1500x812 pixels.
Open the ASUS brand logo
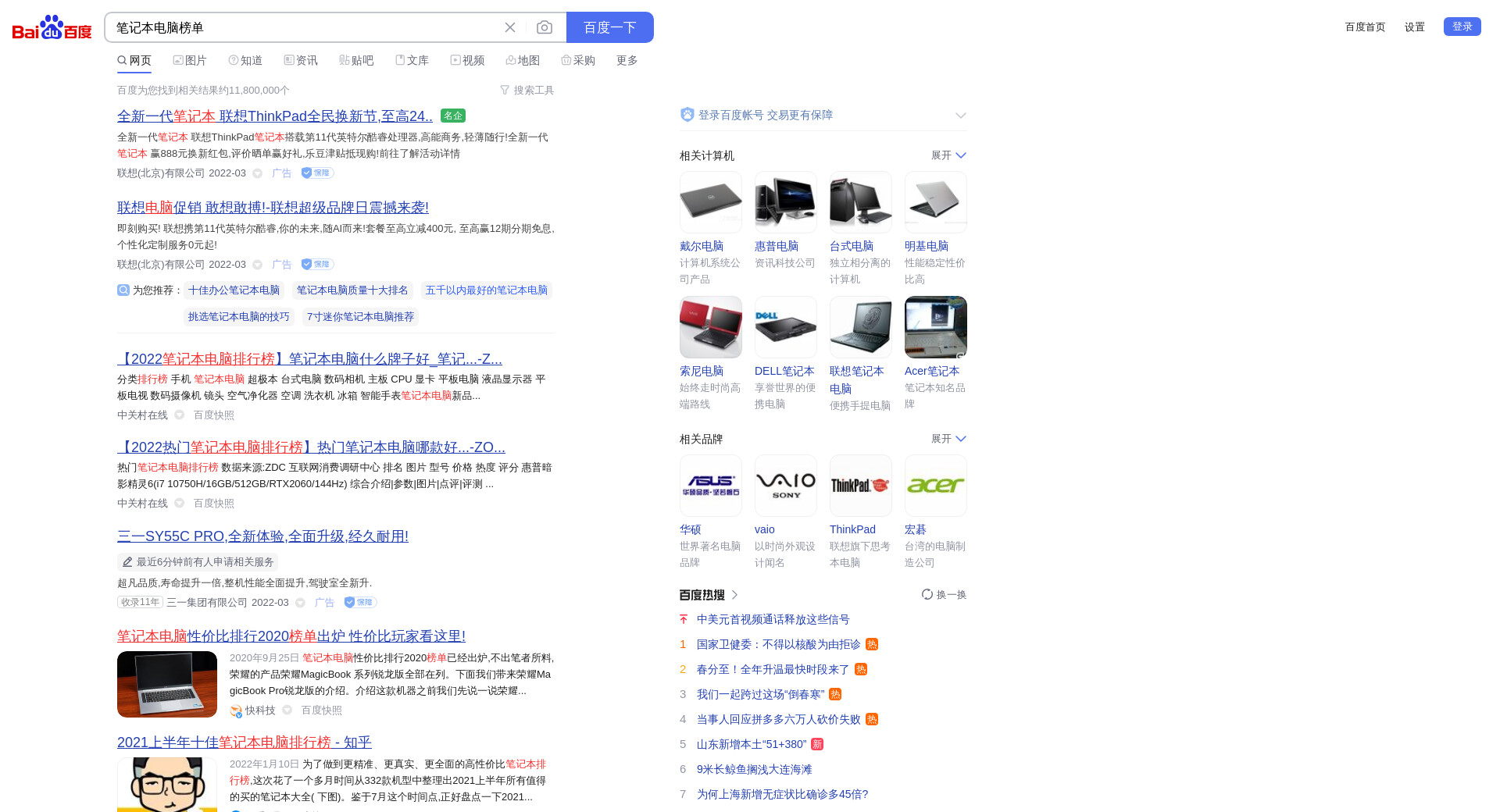coord(710,486)
